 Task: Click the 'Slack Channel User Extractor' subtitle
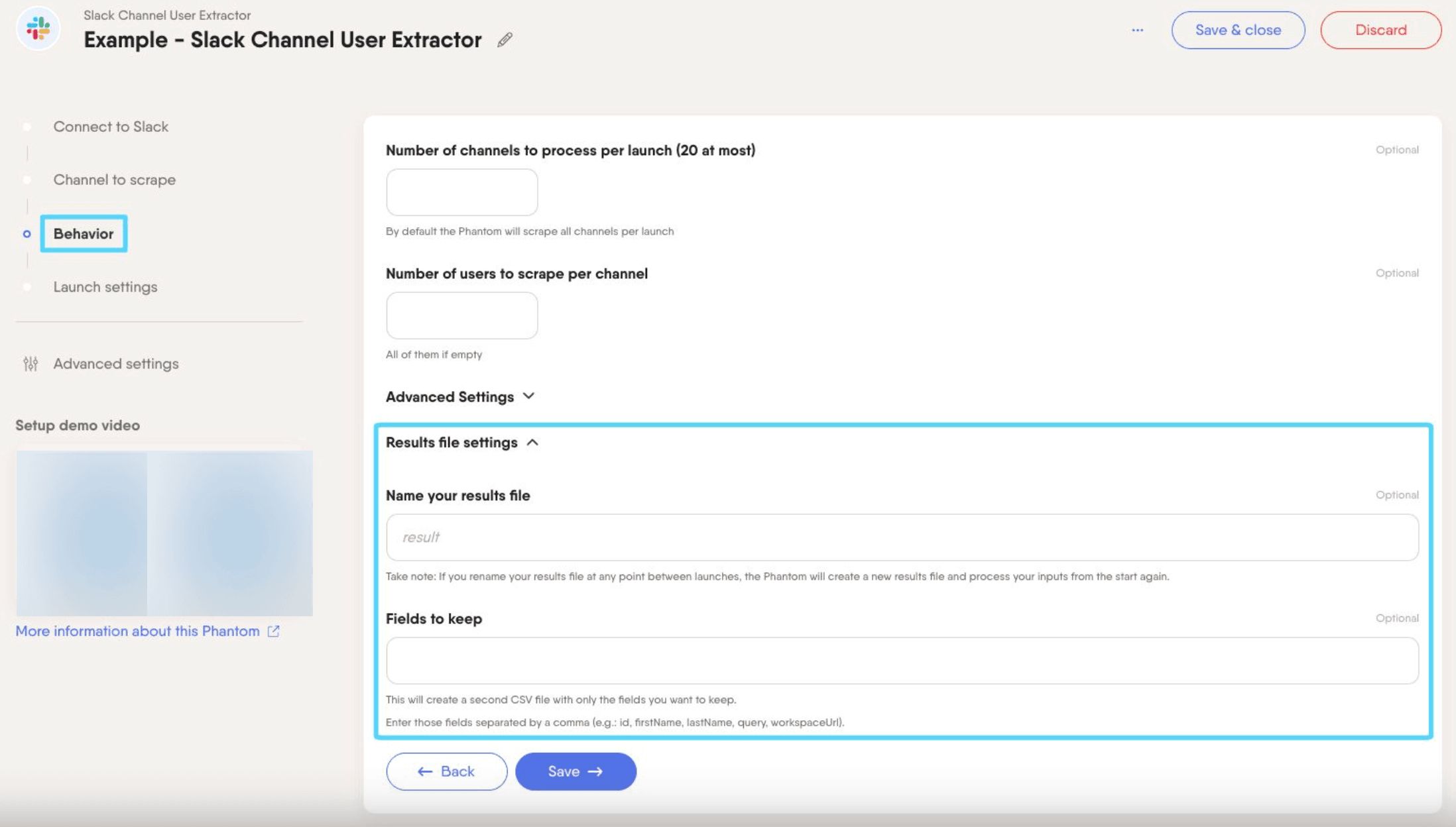click(x=167, y=15)
